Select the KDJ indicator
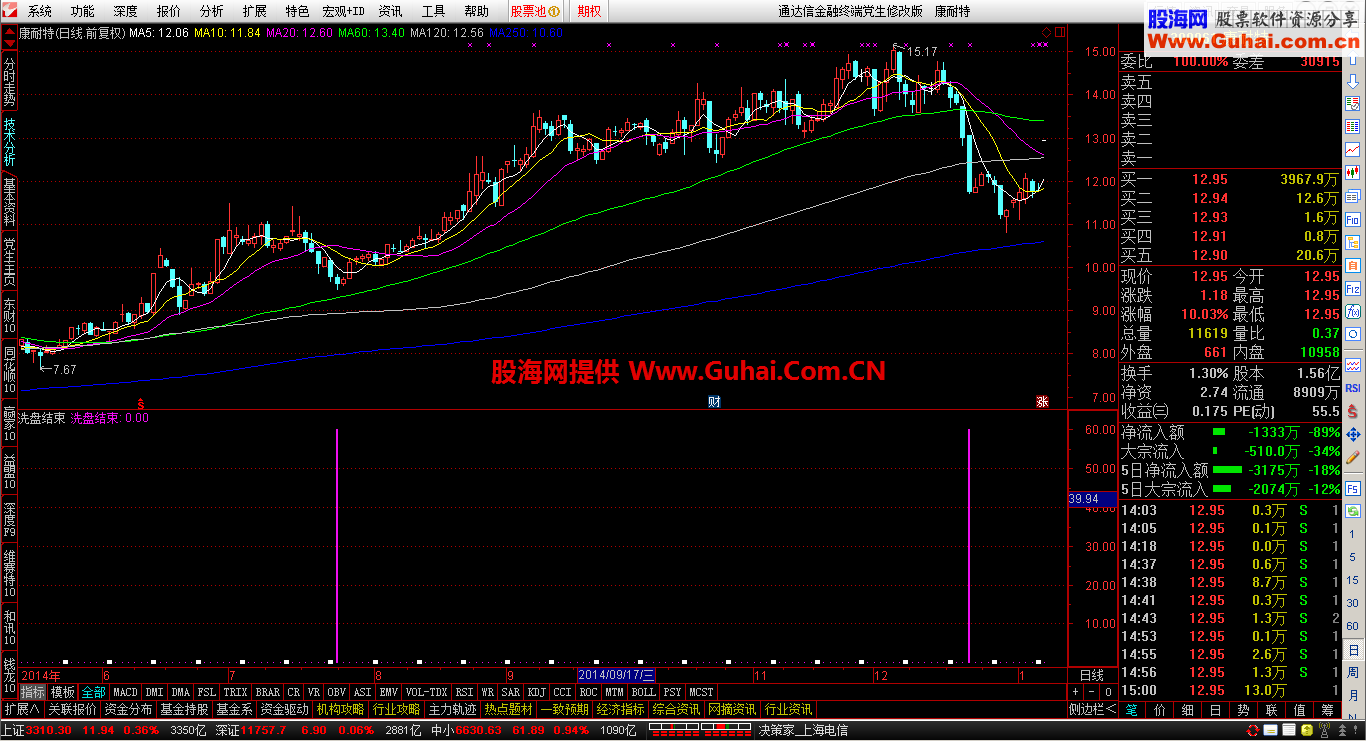This screenshot has height=741, width=1366. tap(537, 692)
